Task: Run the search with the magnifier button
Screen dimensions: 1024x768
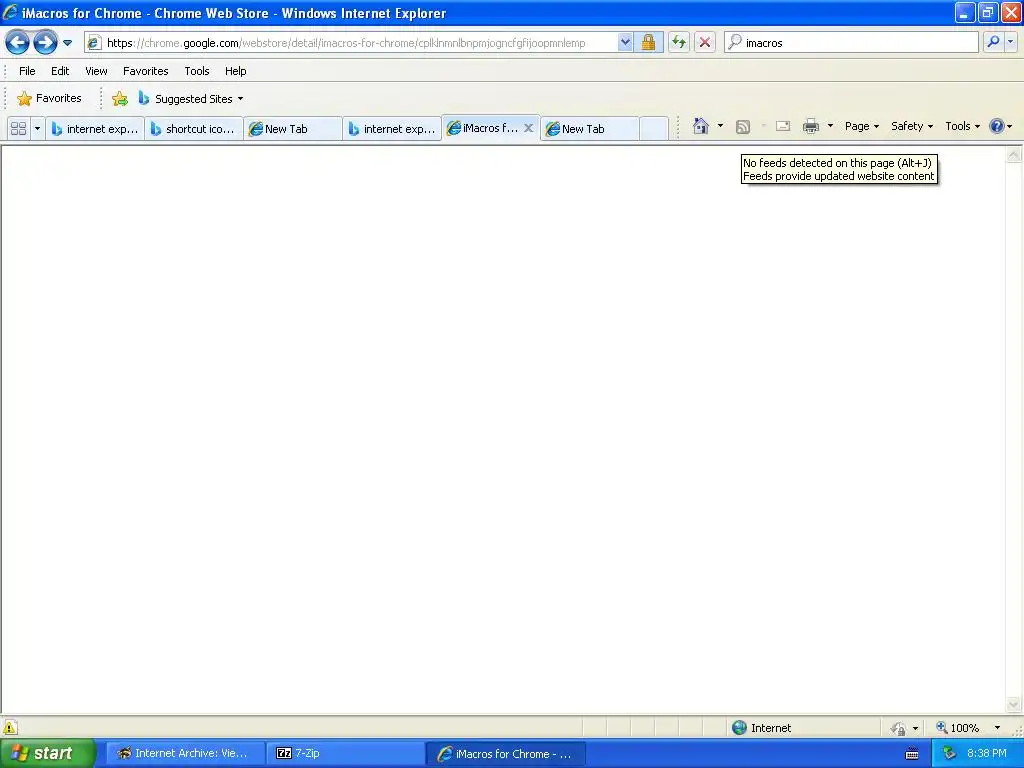Action: coord(993,42)
